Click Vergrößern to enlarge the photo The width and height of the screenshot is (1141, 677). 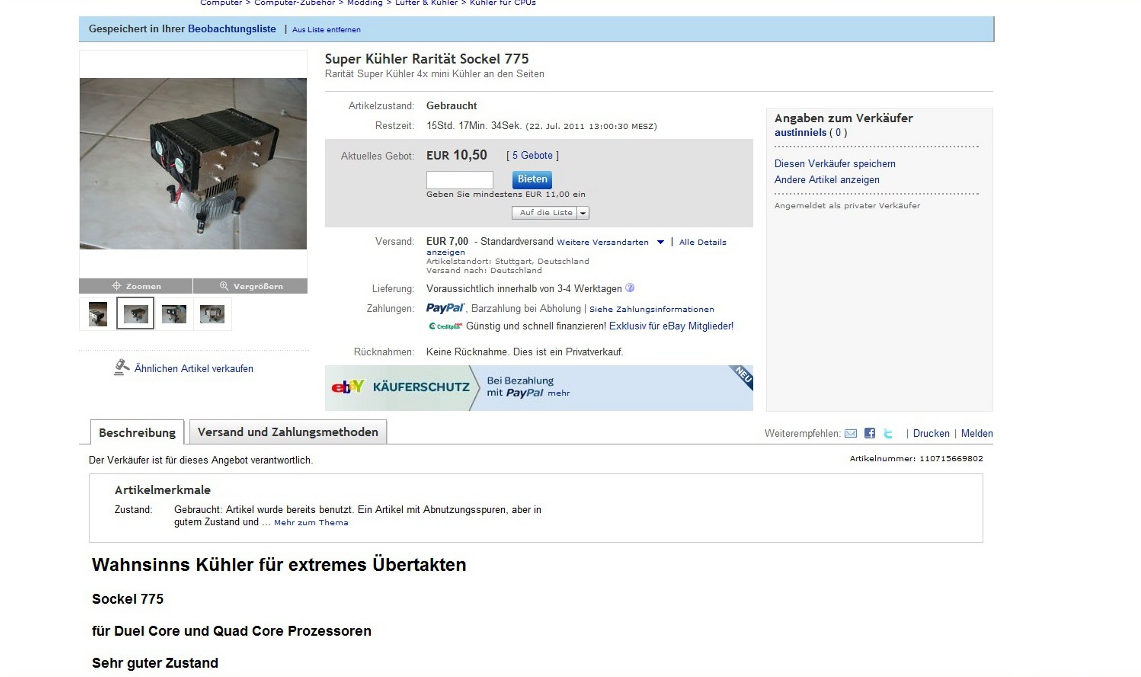pyautogui.click(x=250, y=286)
